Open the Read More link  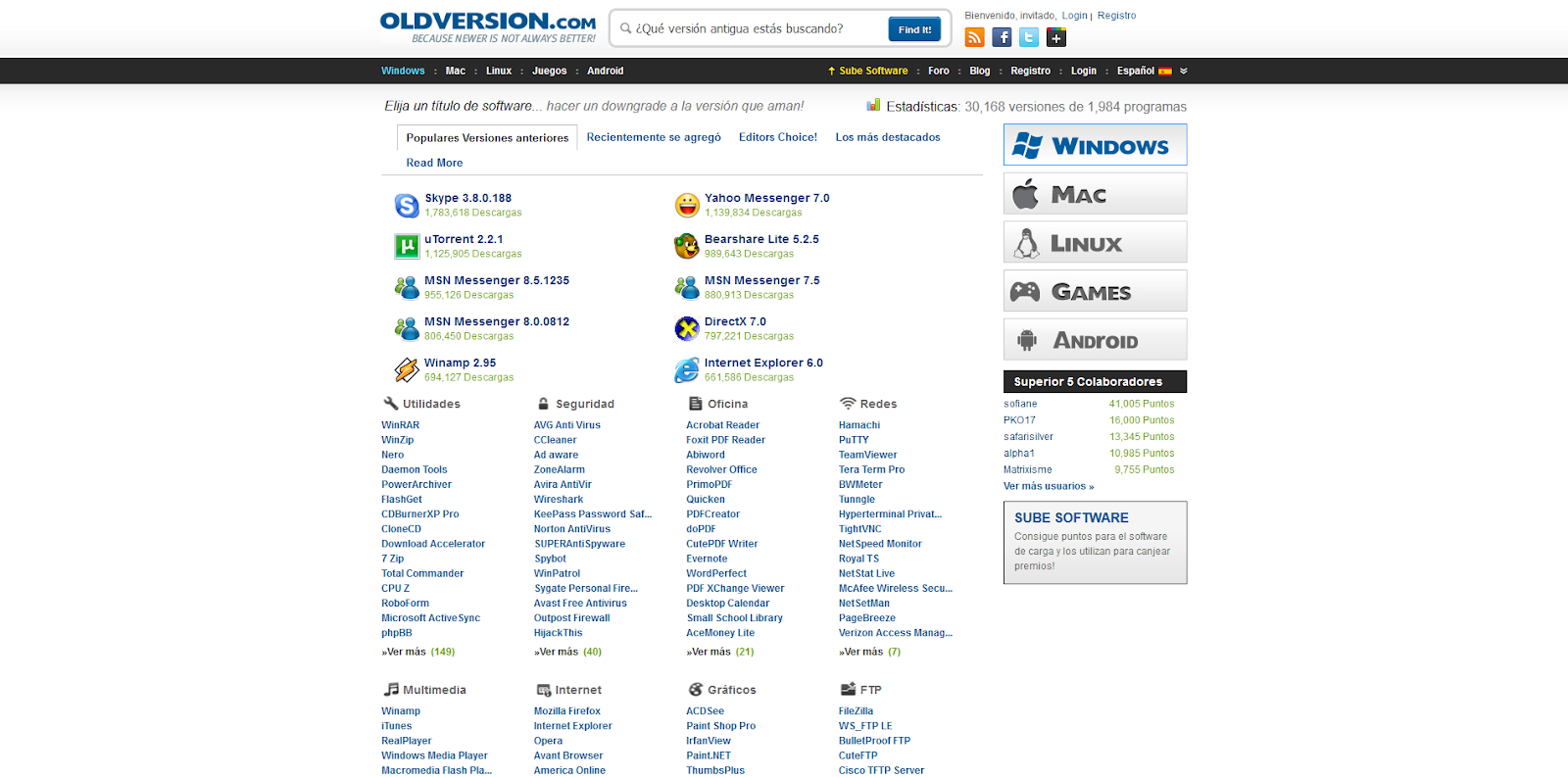pyautogui.click(x=434, y=163)
